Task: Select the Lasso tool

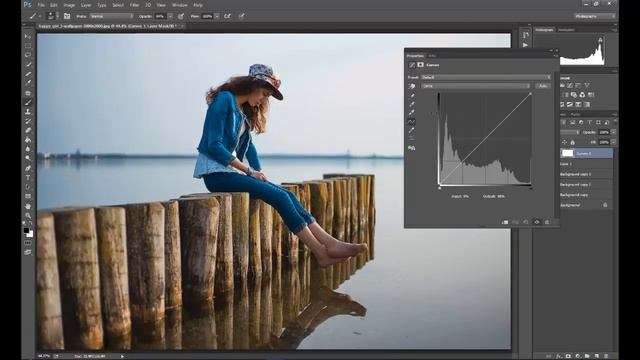Action: click(28, 55)
